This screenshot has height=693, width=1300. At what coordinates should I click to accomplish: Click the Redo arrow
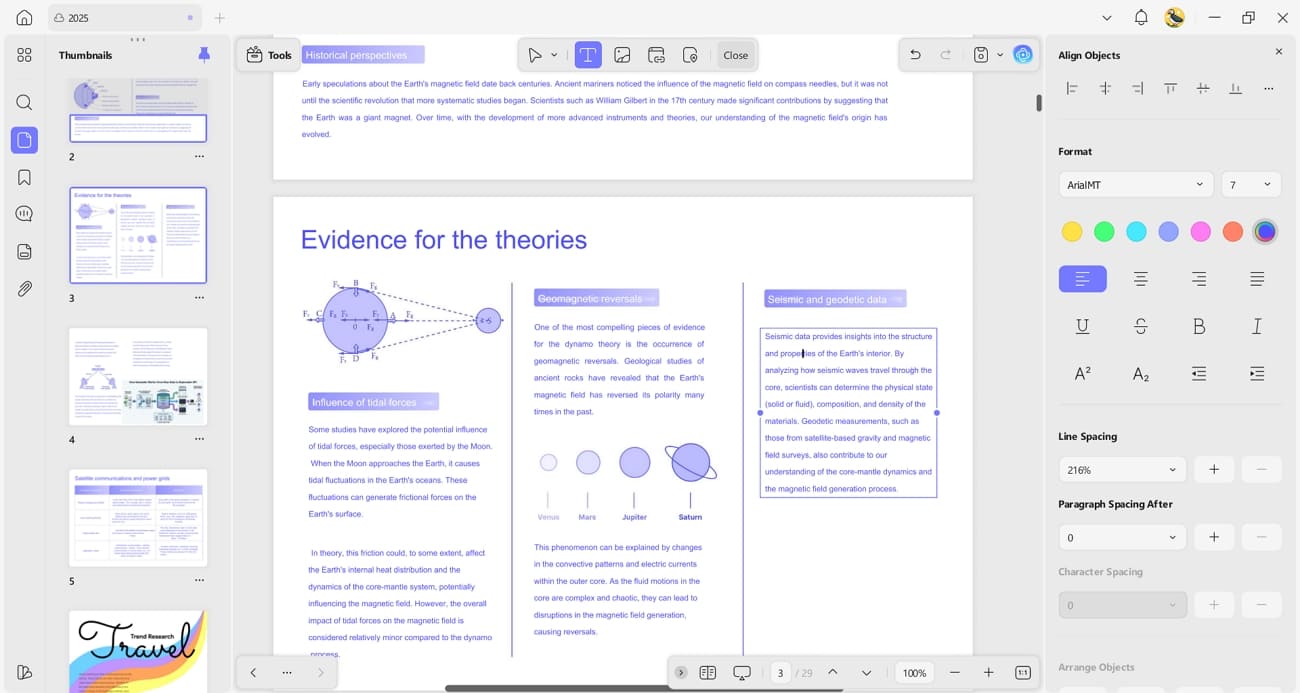coord(946,55)
